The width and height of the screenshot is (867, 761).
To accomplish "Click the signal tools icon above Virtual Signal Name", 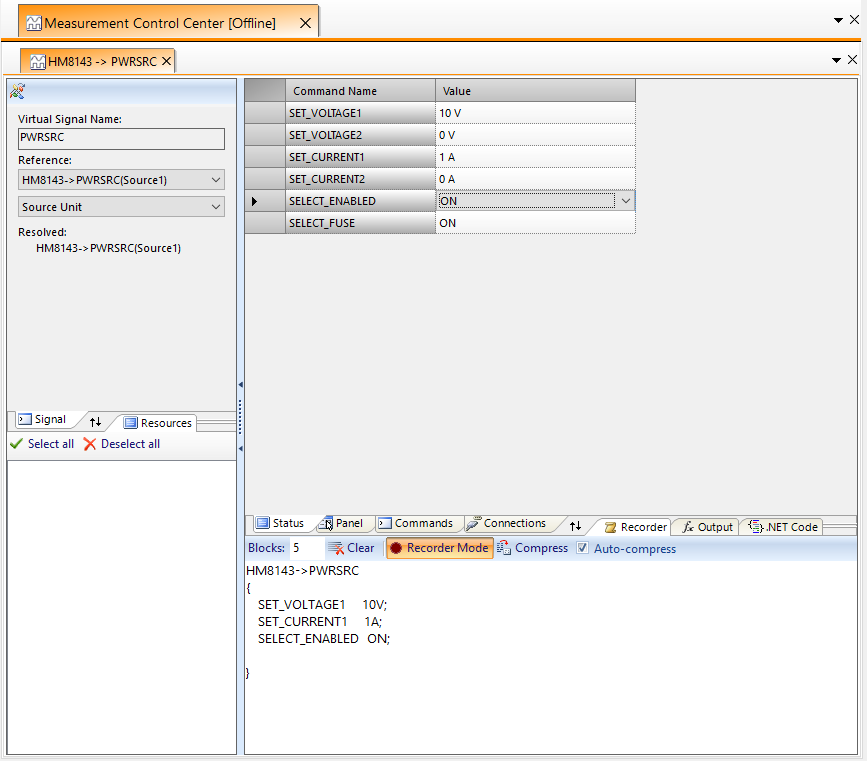I will [17, 91].
